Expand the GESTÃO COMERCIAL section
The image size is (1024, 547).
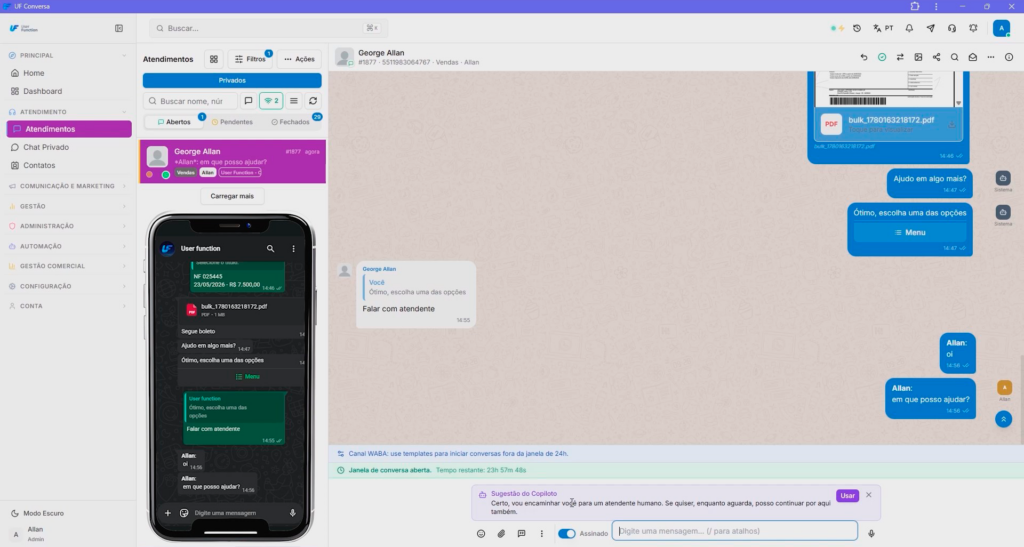[x=68, y=266]
